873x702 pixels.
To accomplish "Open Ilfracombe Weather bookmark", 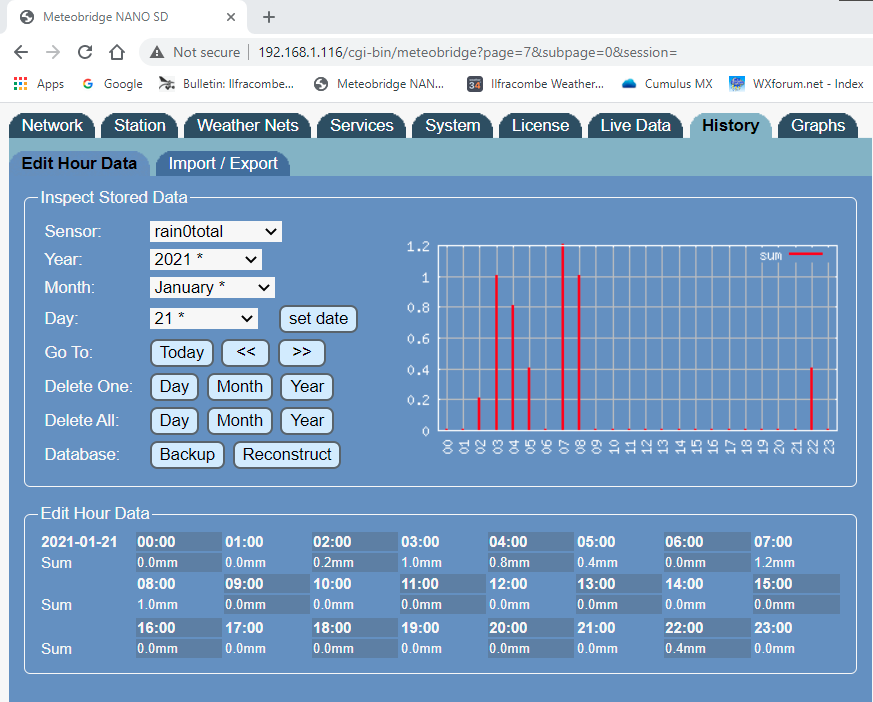I will coord(536,84).
